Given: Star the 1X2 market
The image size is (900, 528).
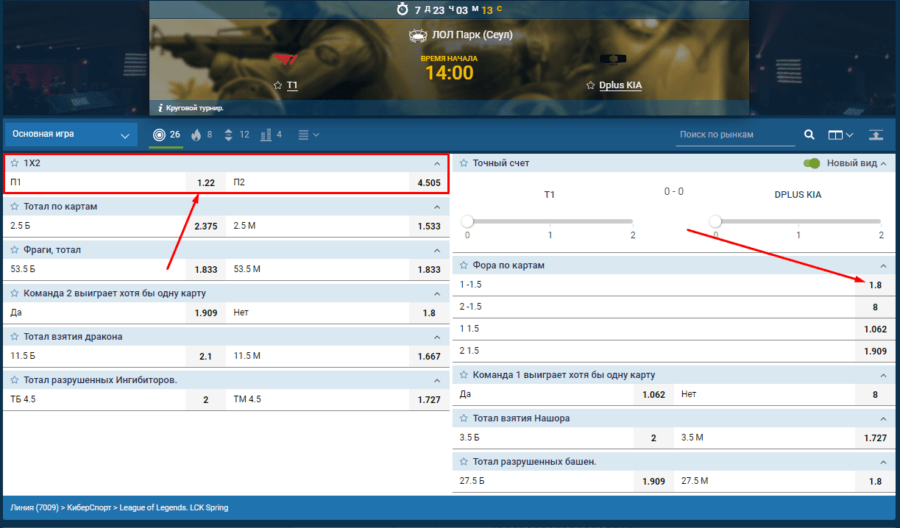Looking at the screenshot, I should point(14,163).
